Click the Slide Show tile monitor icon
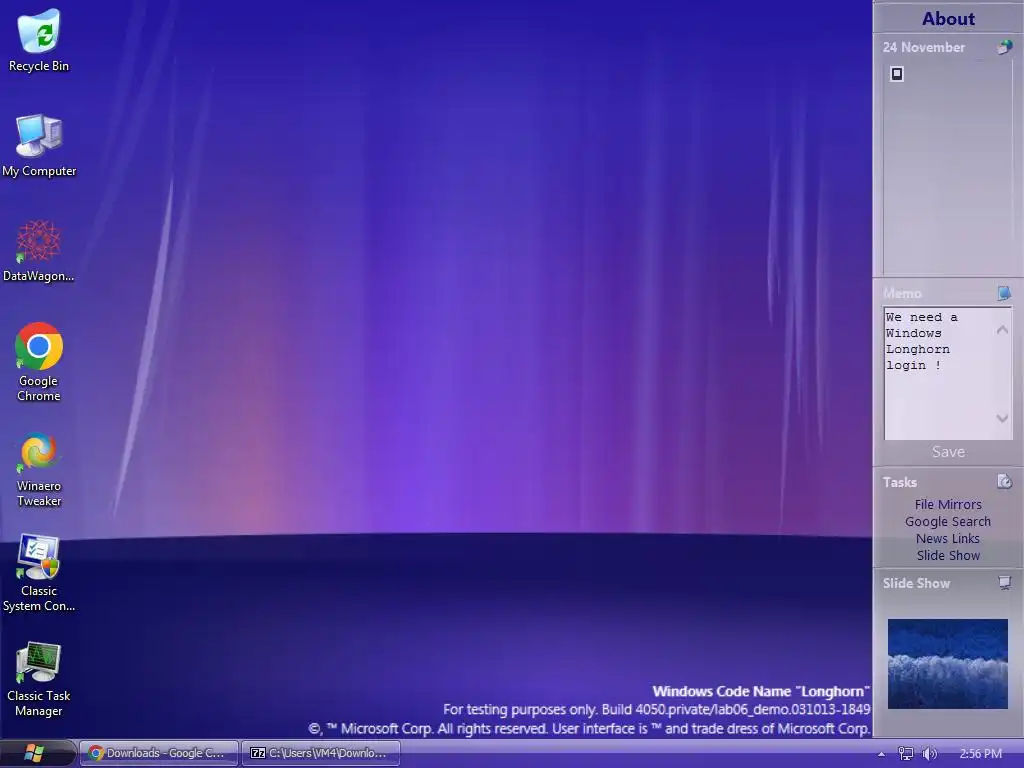The image size is (1024, 768). coord(1004,583)
